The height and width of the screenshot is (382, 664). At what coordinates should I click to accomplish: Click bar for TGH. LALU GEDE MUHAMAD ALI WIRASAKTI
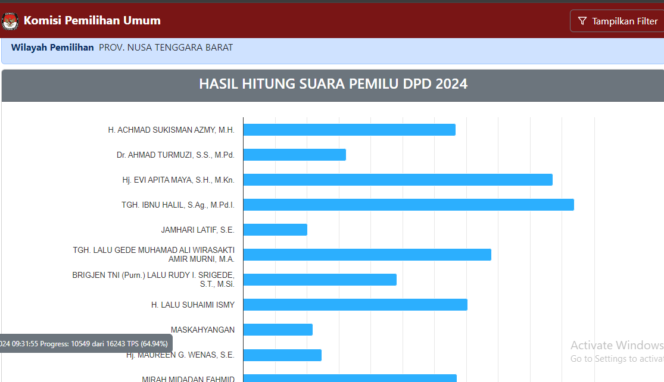(367, 255)
